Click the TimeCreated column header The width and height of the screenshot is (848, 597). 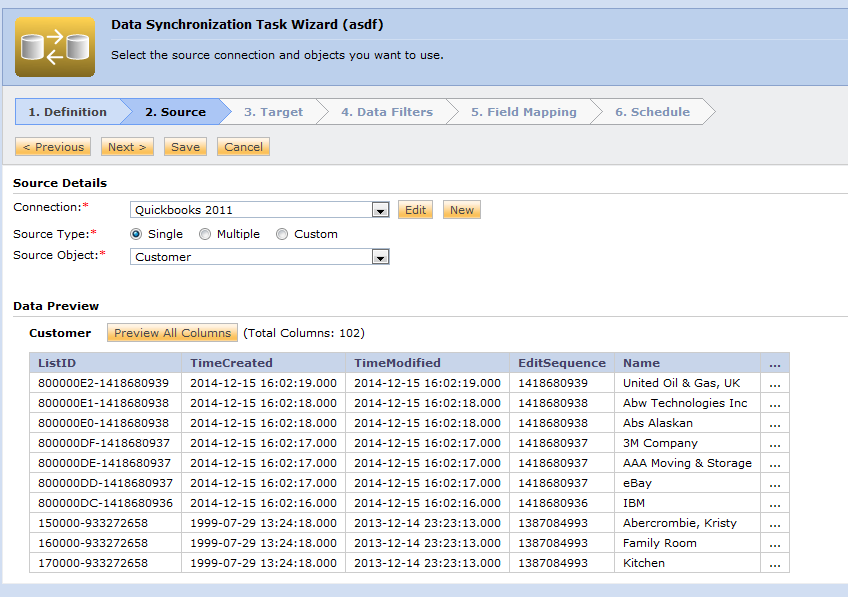point(263,363)
